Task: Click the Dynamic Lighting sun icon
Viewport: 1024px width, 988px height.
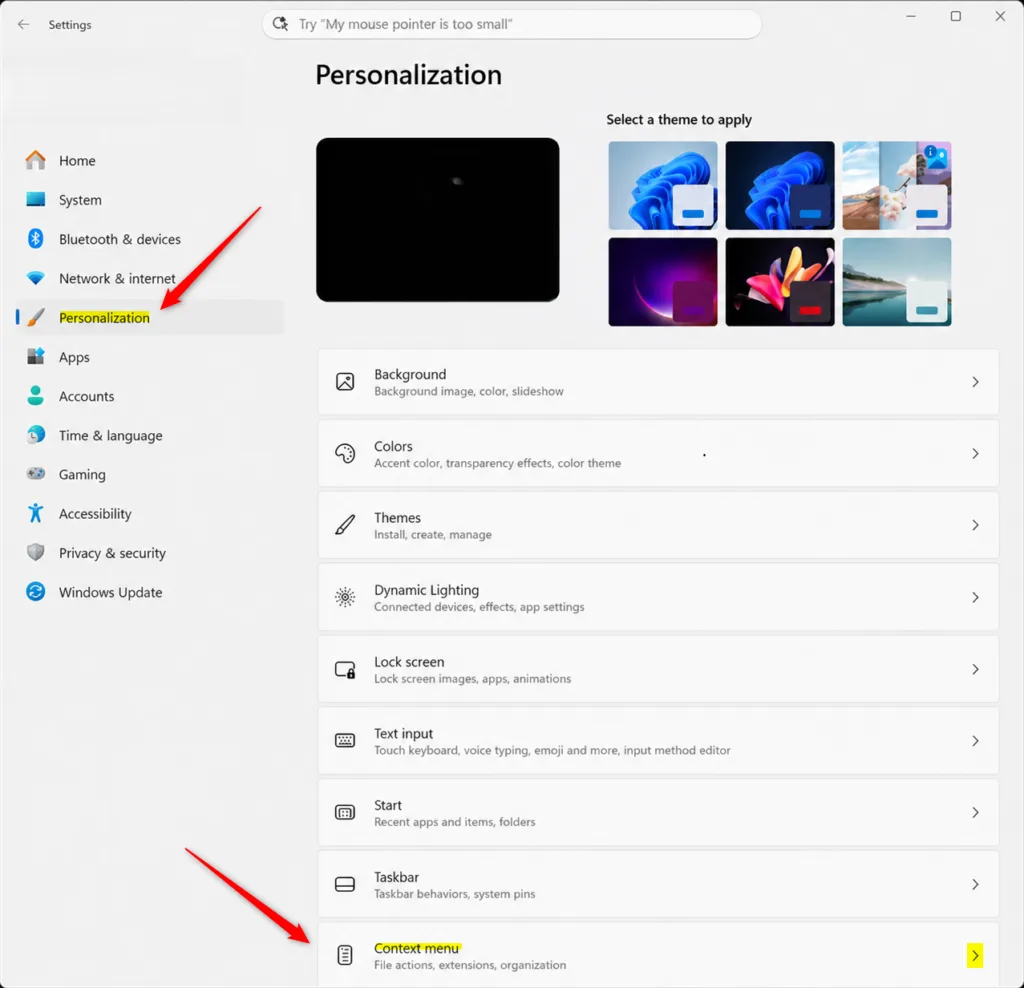Action: 345,597
